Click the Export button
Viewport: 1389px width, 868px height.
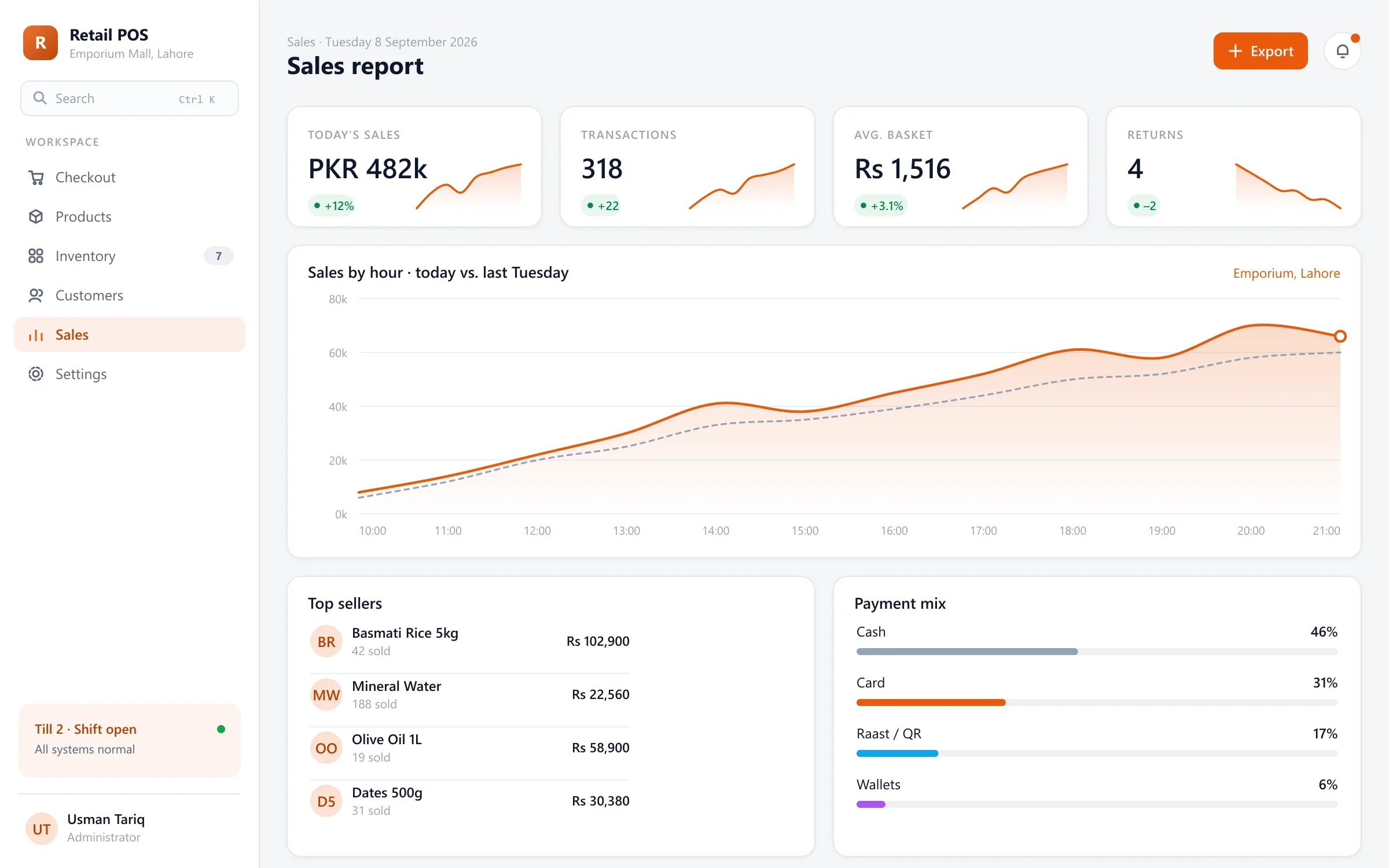click(x=1261, y=51)
